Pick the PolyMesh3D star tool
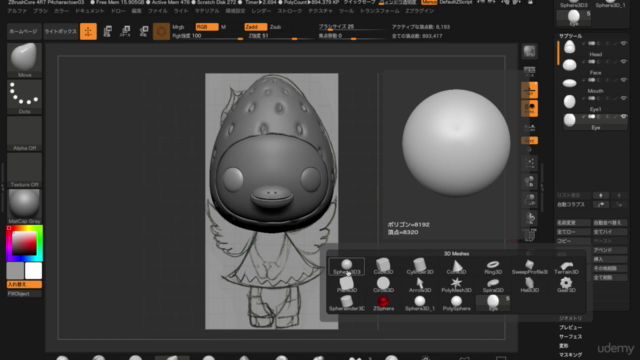Viewport: 640px width, 360px height. pyautogui.click(x=456, y=285)
